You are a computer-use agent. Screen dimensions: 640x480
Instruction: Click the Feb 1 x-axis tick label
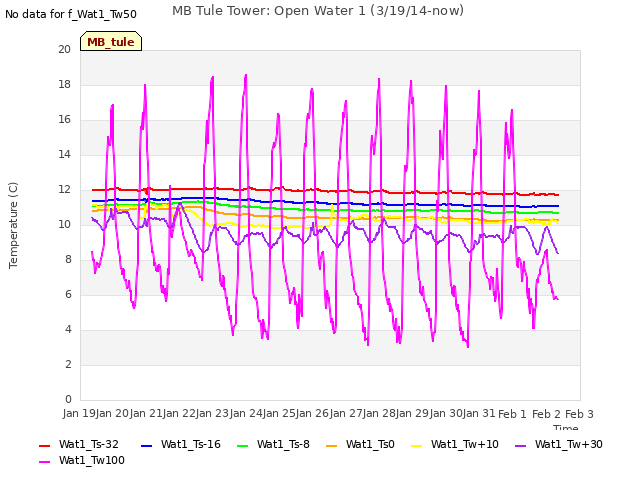coord(513,414)
